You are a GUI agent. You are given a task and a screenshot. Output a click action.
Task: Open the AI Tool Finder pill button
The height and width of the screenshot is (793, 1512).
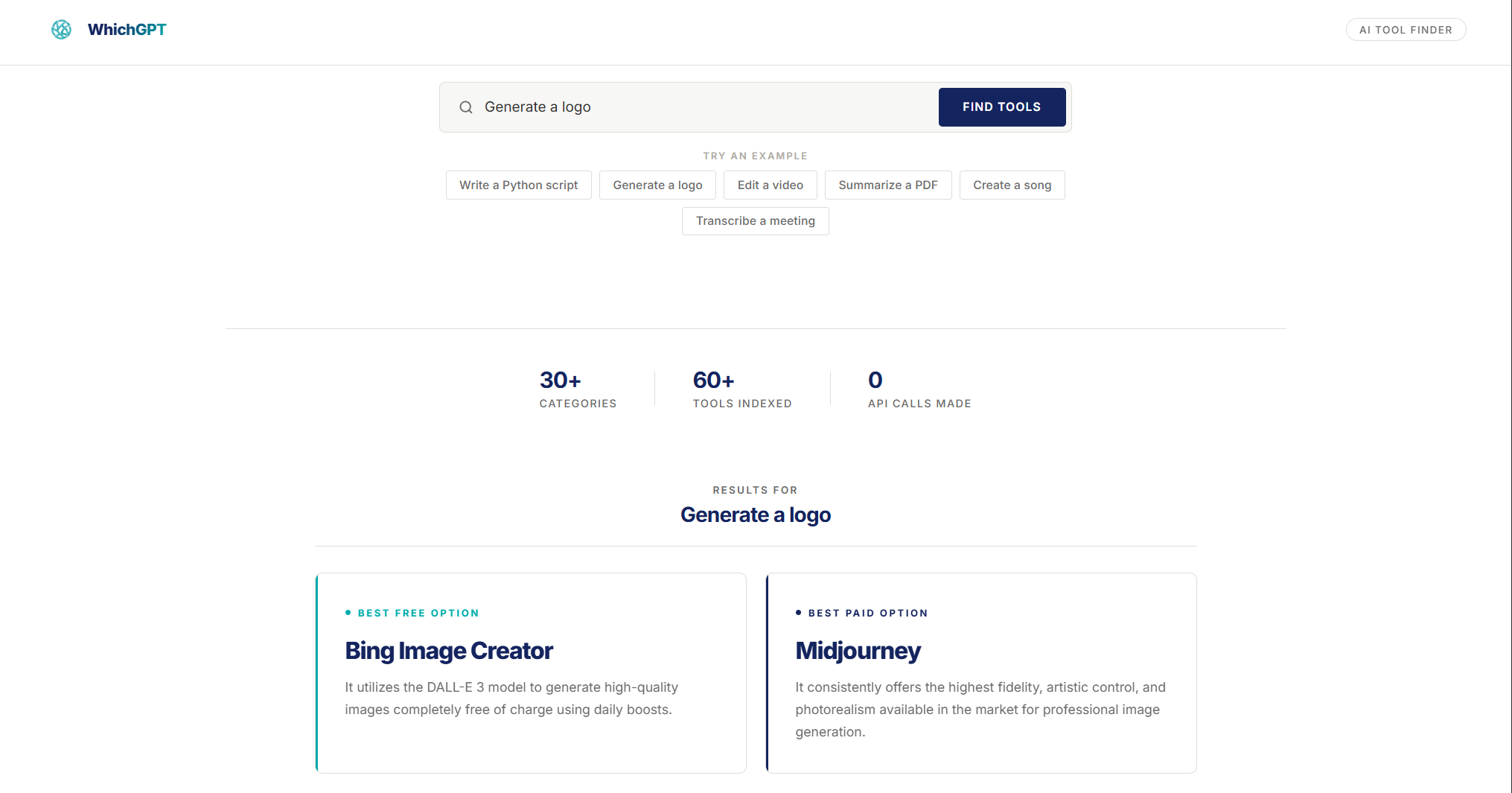[x=1406, y=30]
